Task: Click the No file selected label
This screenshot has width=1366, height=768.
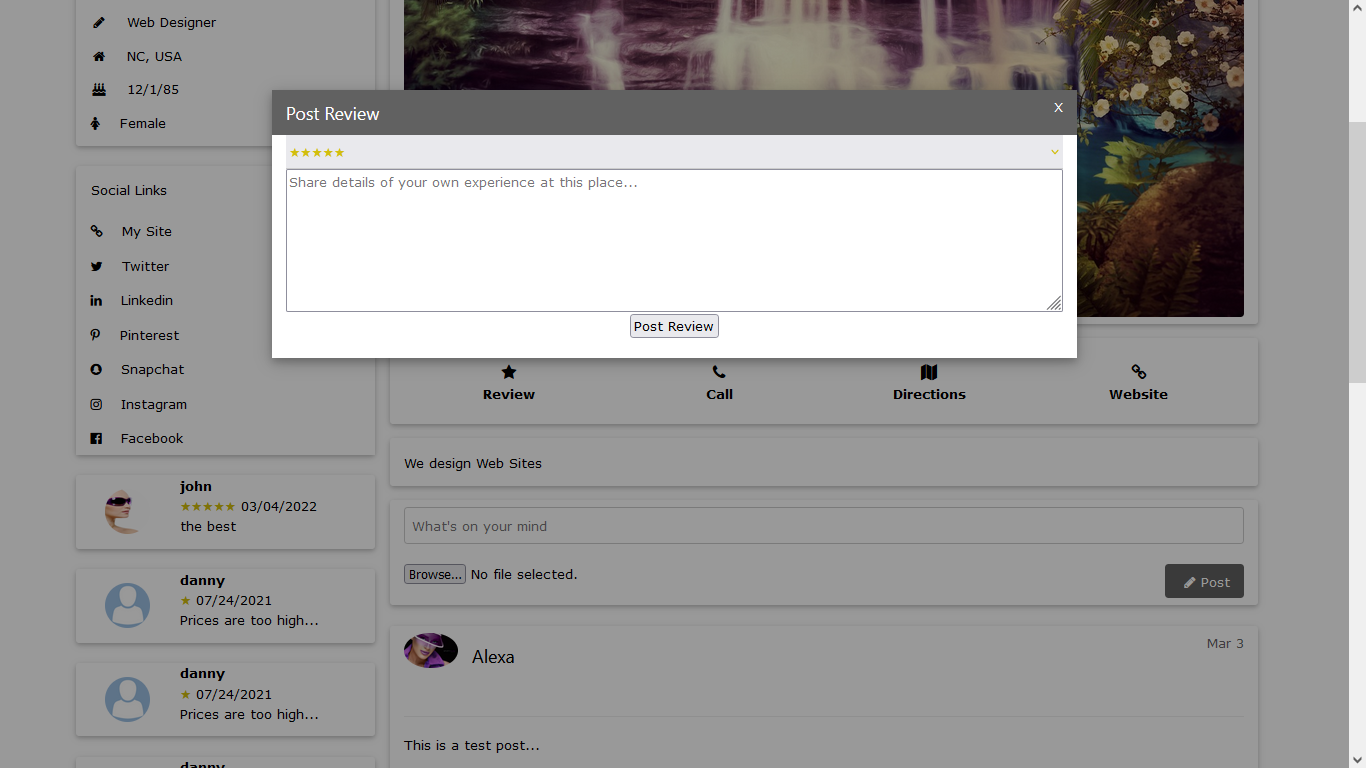Action: click(524, 574)
